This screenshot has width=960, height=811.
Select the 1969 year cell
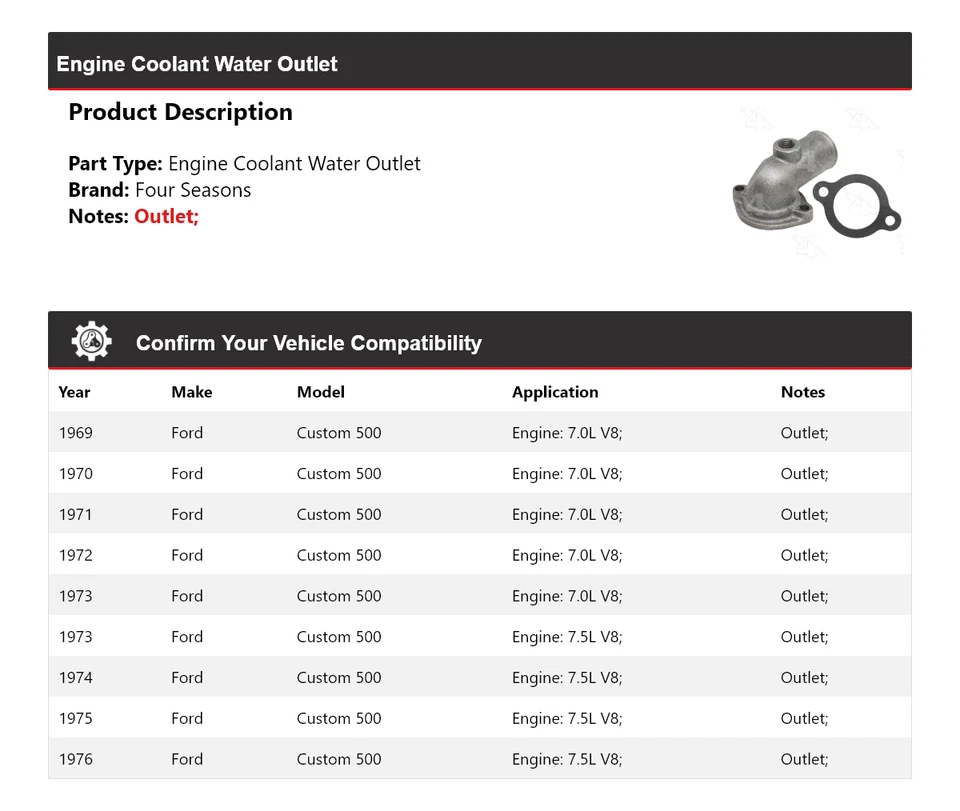75,433
